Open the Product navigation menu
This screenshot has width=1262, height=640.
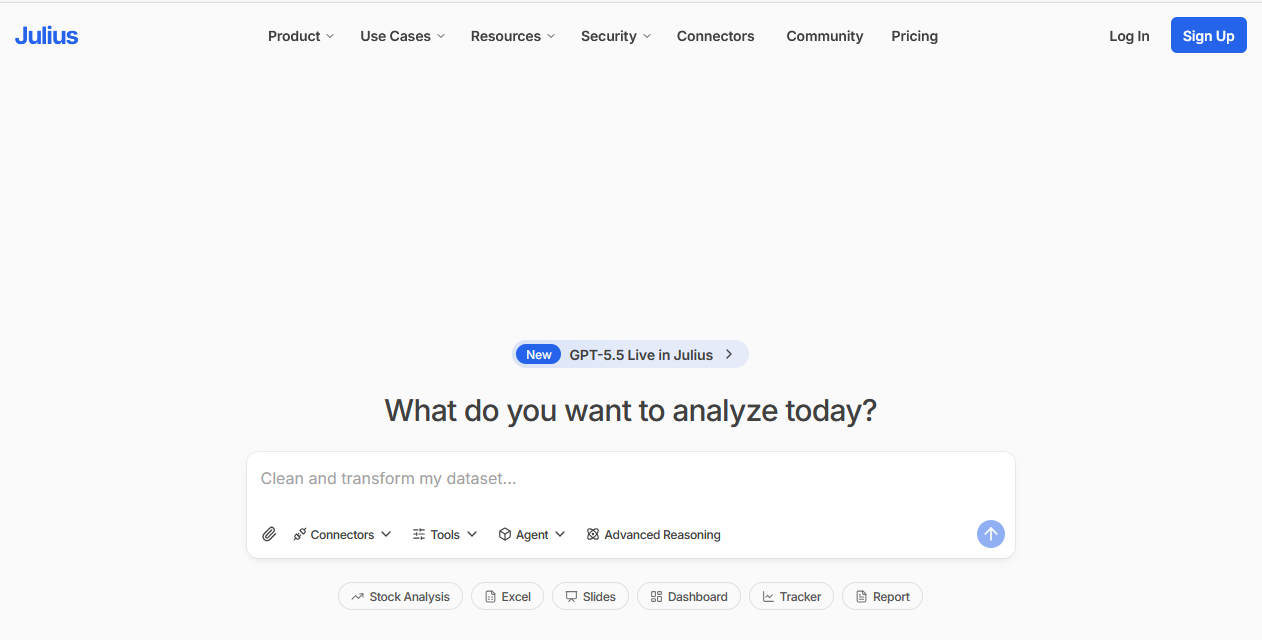pyautogui.click(x=301, y=36)
